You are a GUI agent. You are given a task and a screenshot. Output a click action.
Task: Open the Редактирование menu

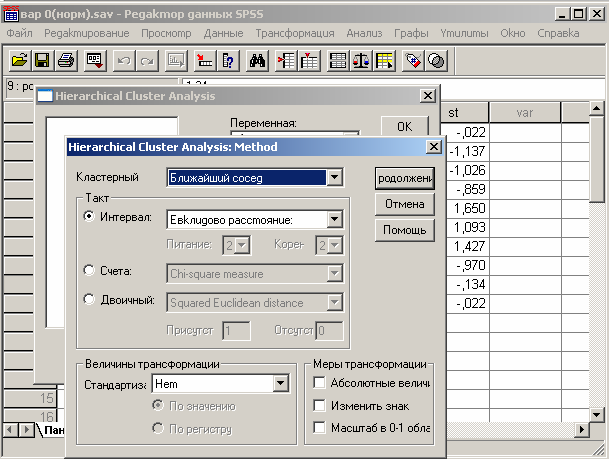coord(87,33)
